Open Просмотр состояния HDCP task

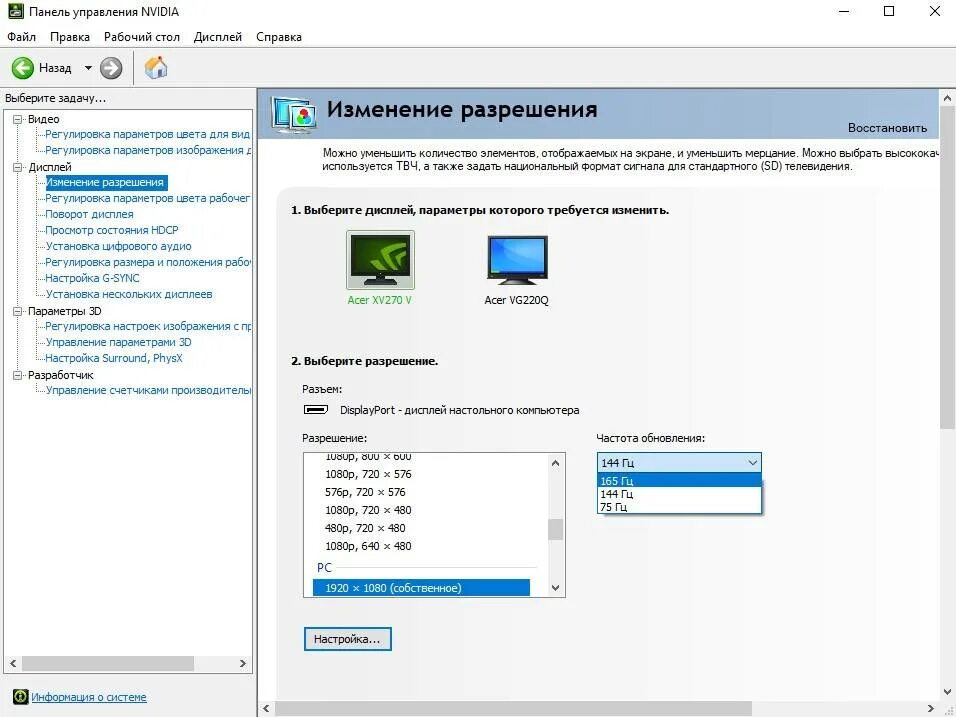112,230
